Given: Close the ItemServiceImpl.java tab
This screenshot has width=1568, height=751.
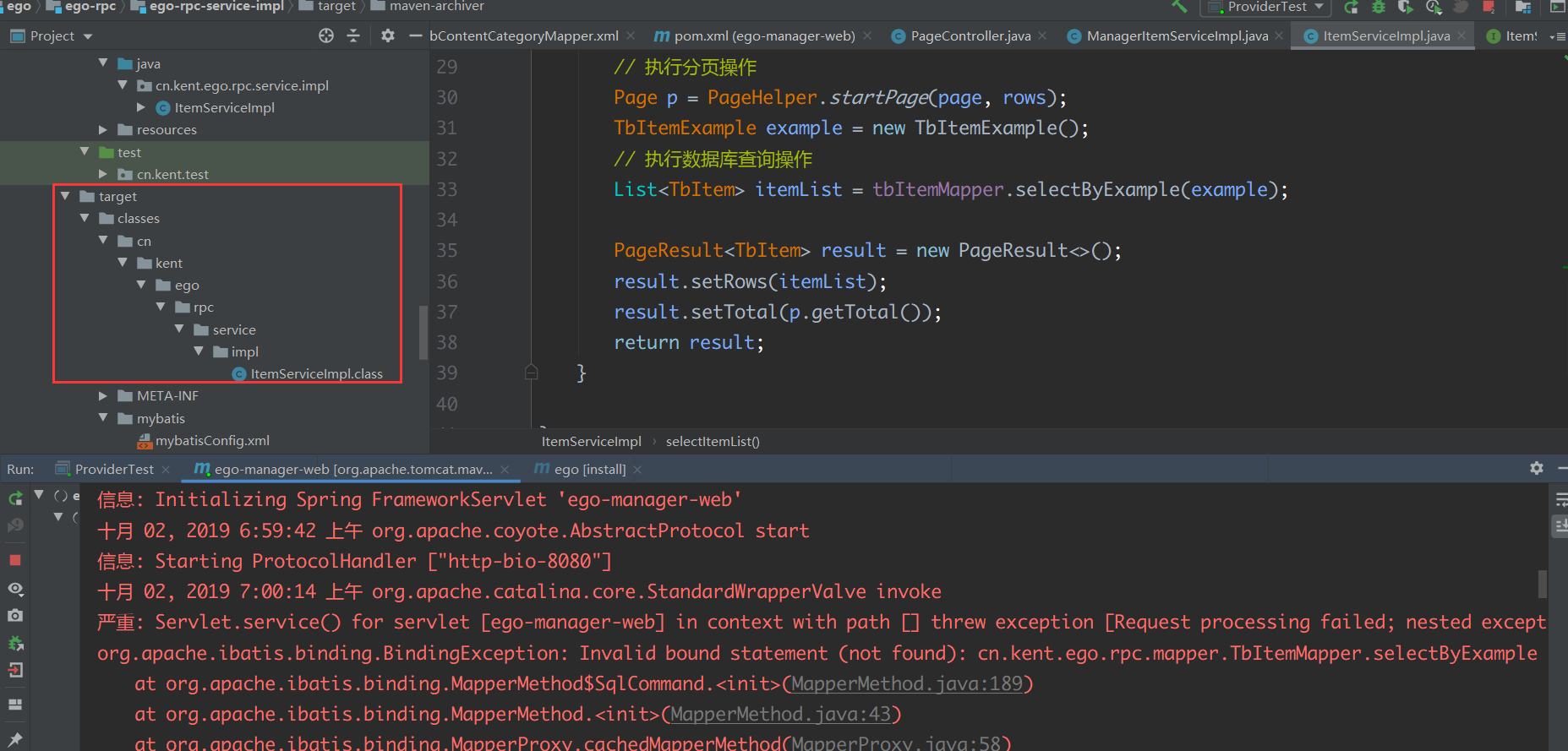Looking at the screenshot, I should pyautogui.click(x=1462, y=35).
